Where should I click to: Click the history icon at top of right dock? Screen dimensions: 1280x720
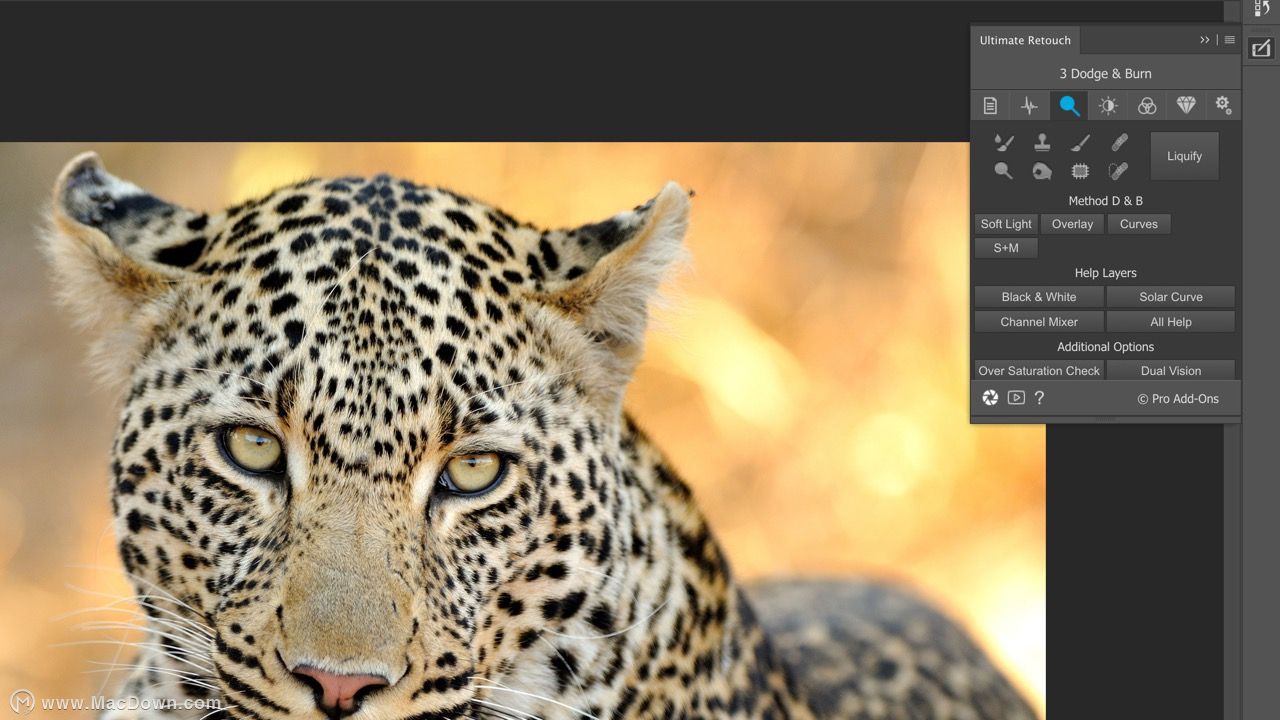(x=1261, y=8)
